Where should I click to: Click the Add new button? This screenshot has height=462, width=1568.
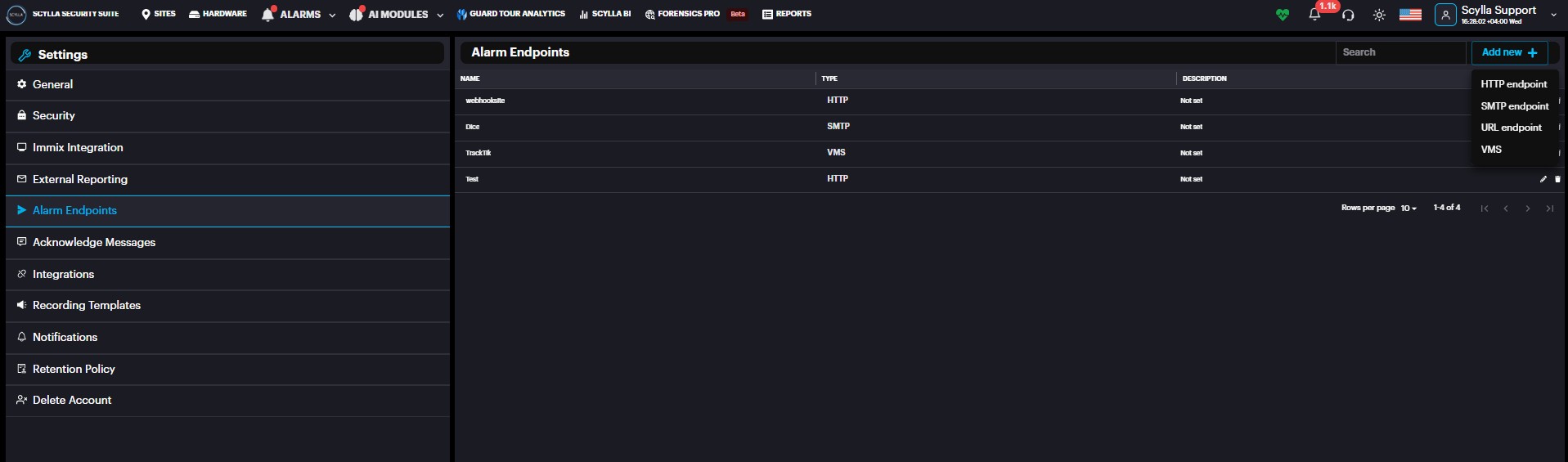click(1509, 52)
